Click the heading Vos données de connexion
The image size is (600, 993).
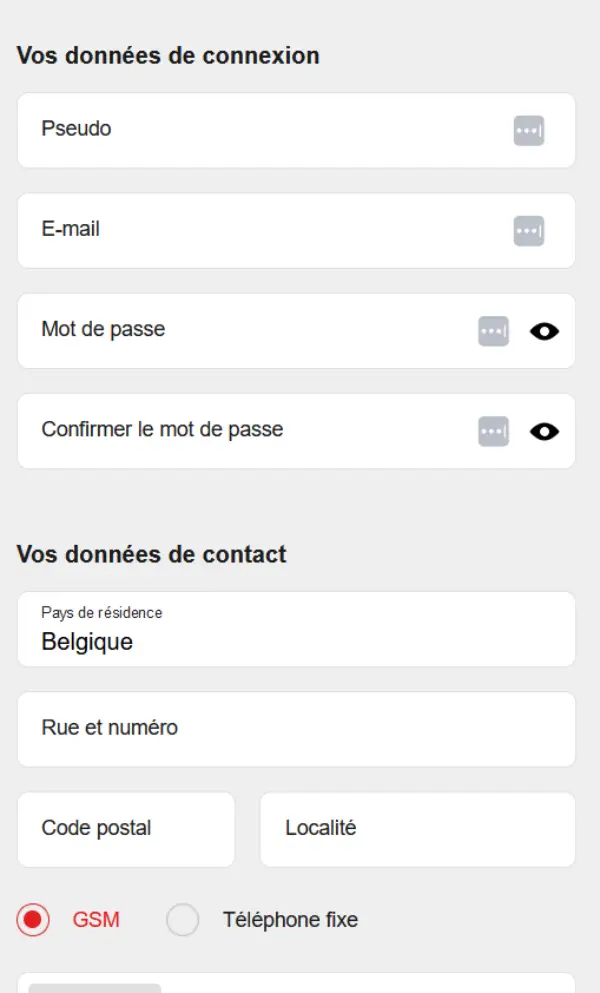169,56
